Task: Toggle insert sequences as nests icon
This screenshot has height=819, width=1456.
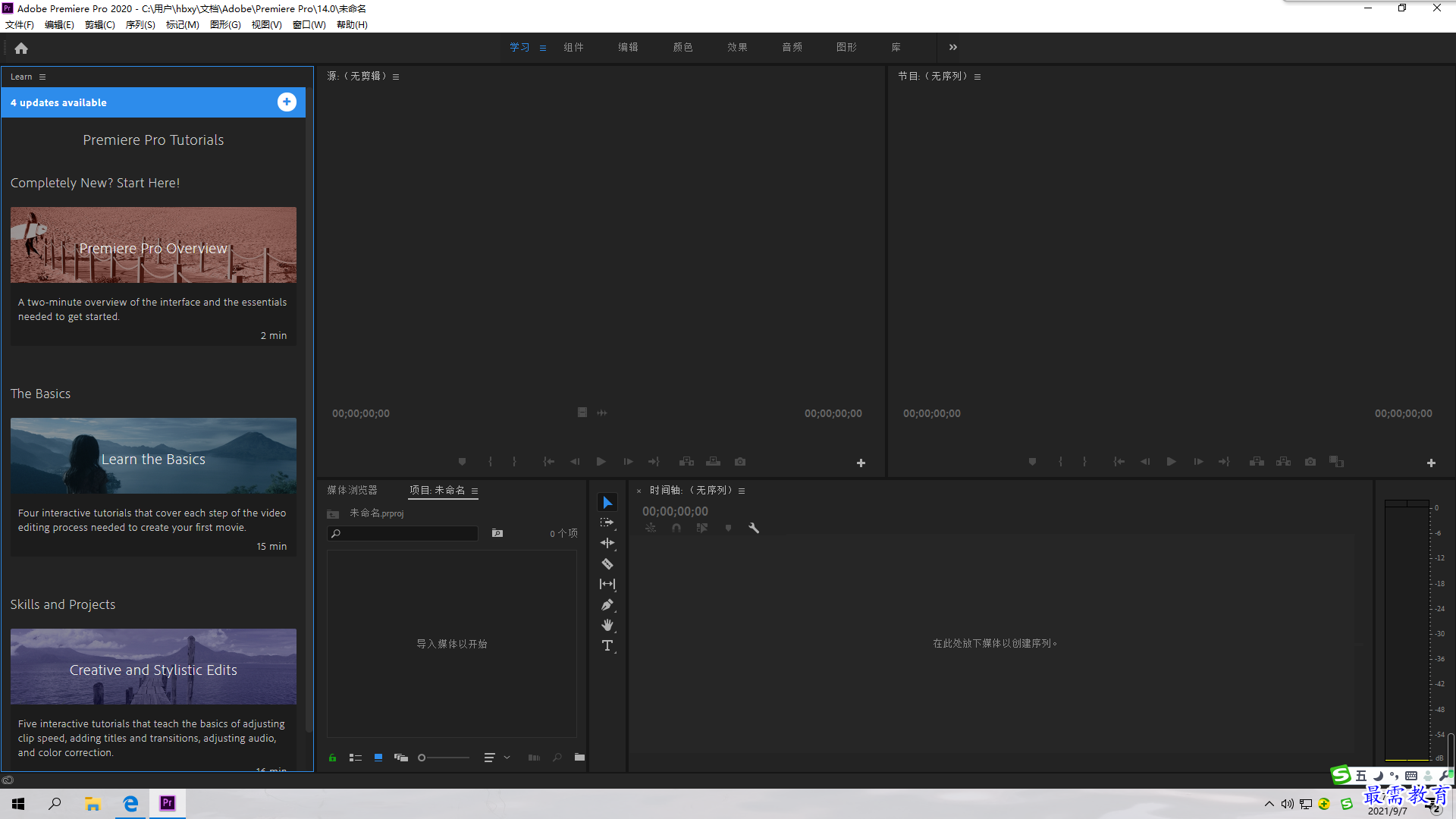Action: point(651,528)
